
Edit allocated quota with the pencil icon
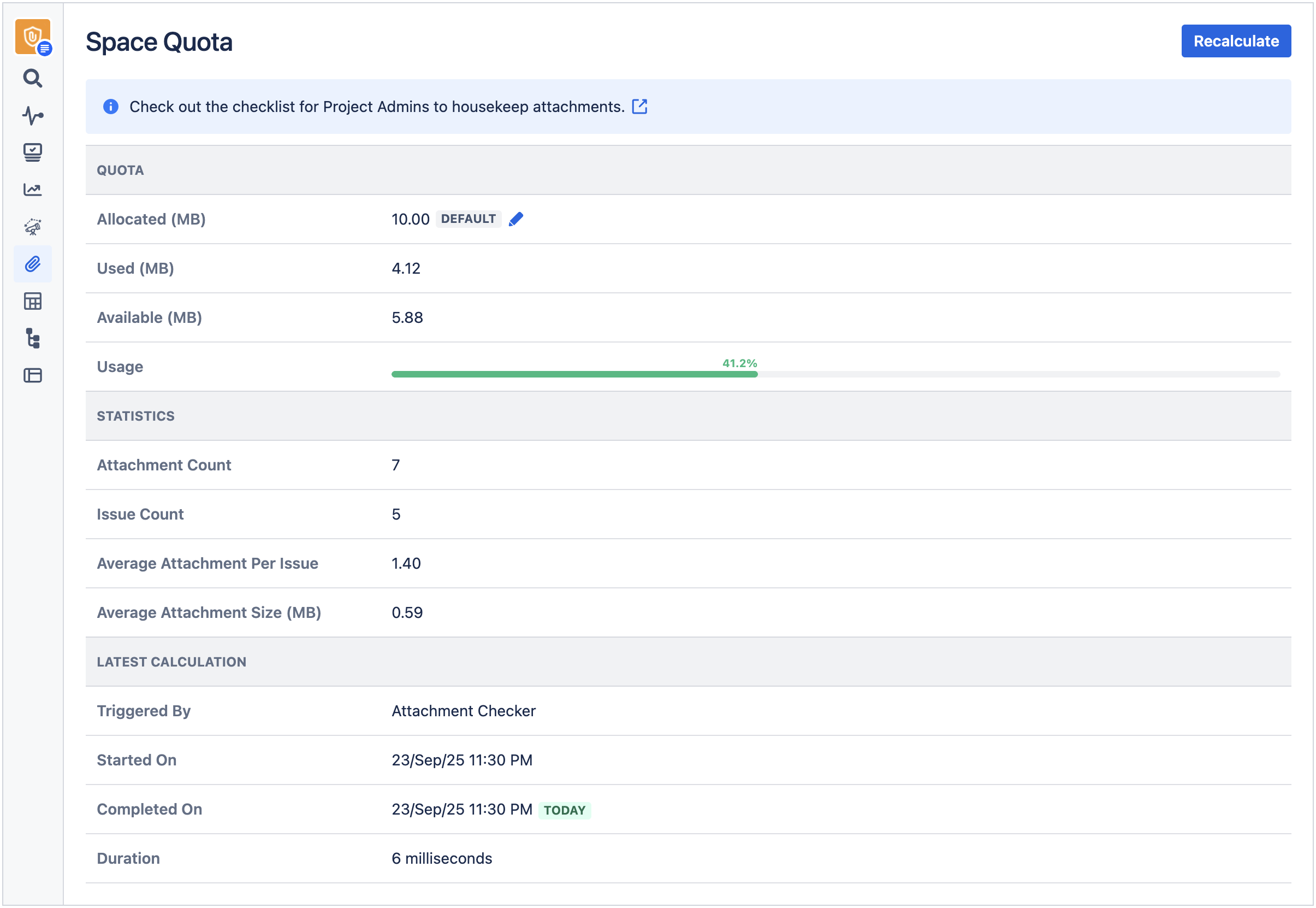pyautogui.click(x=515, y=219)
